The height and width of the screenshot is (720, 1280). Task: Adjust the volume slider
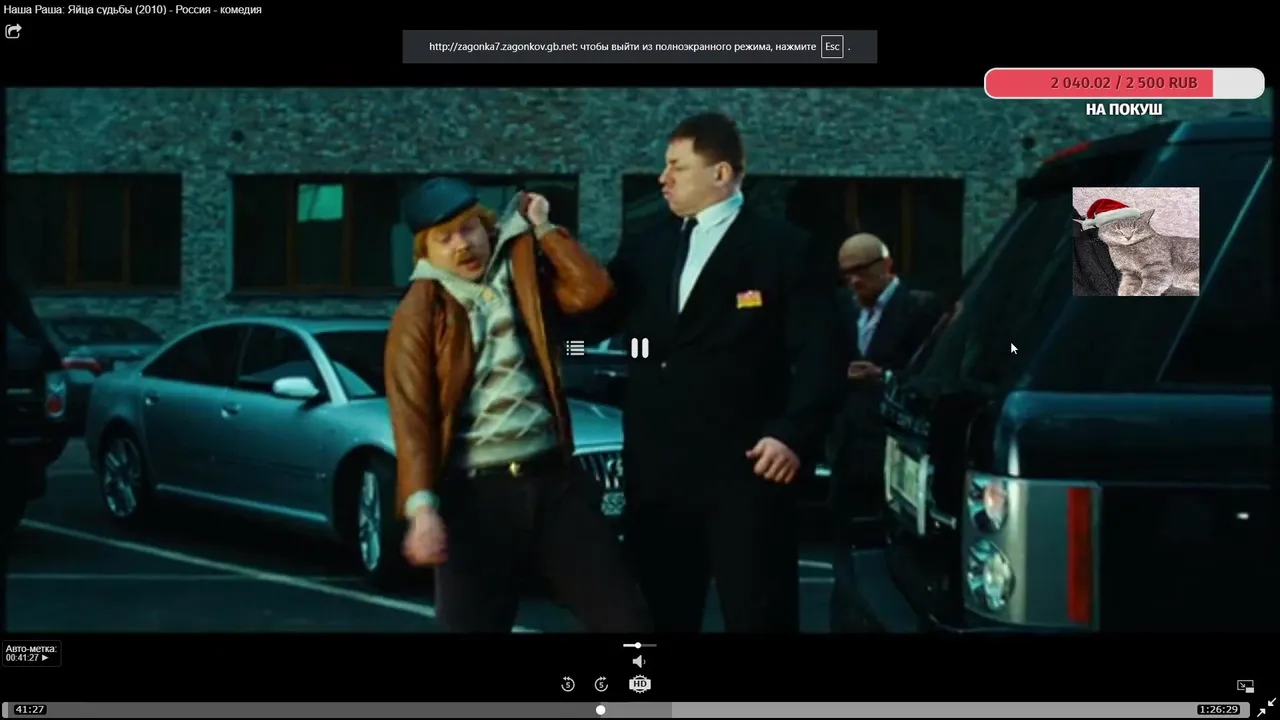tap(639, 645)
